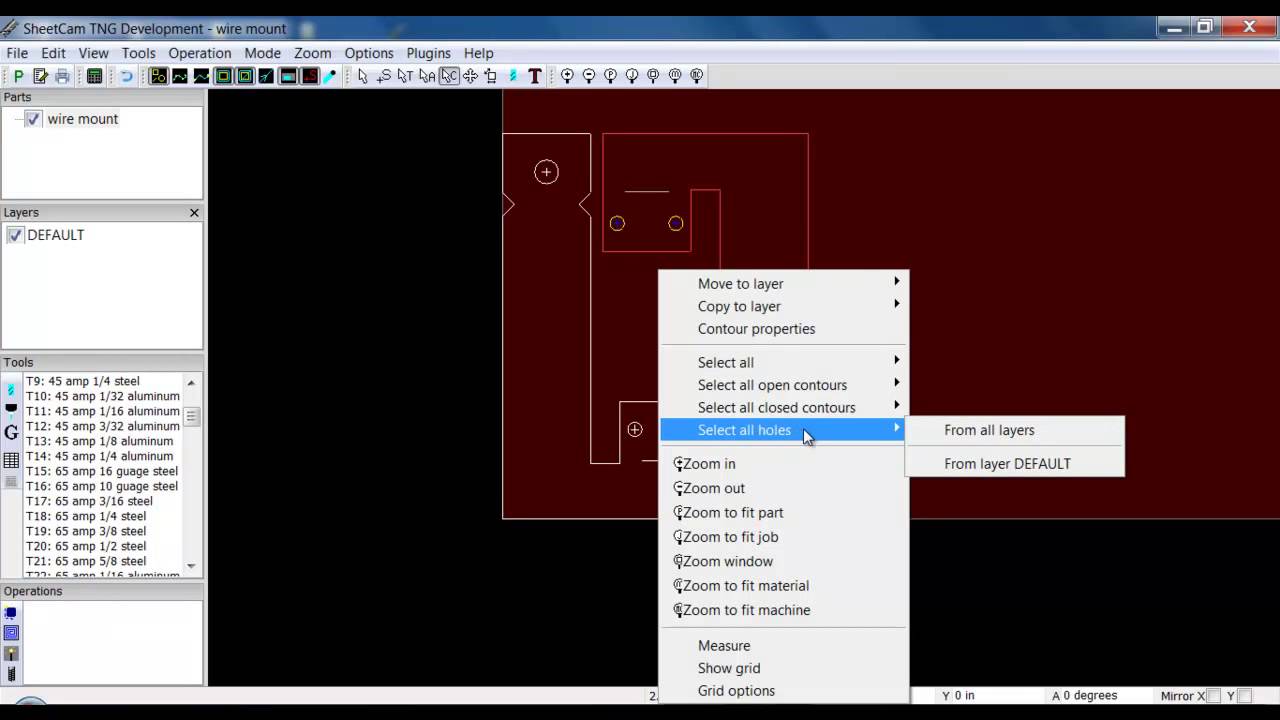This screenshot has height=720, width=1280.
Task: Click the magnifier minus zoom-out toolbar icon
Action: click(x=589, y=76)
